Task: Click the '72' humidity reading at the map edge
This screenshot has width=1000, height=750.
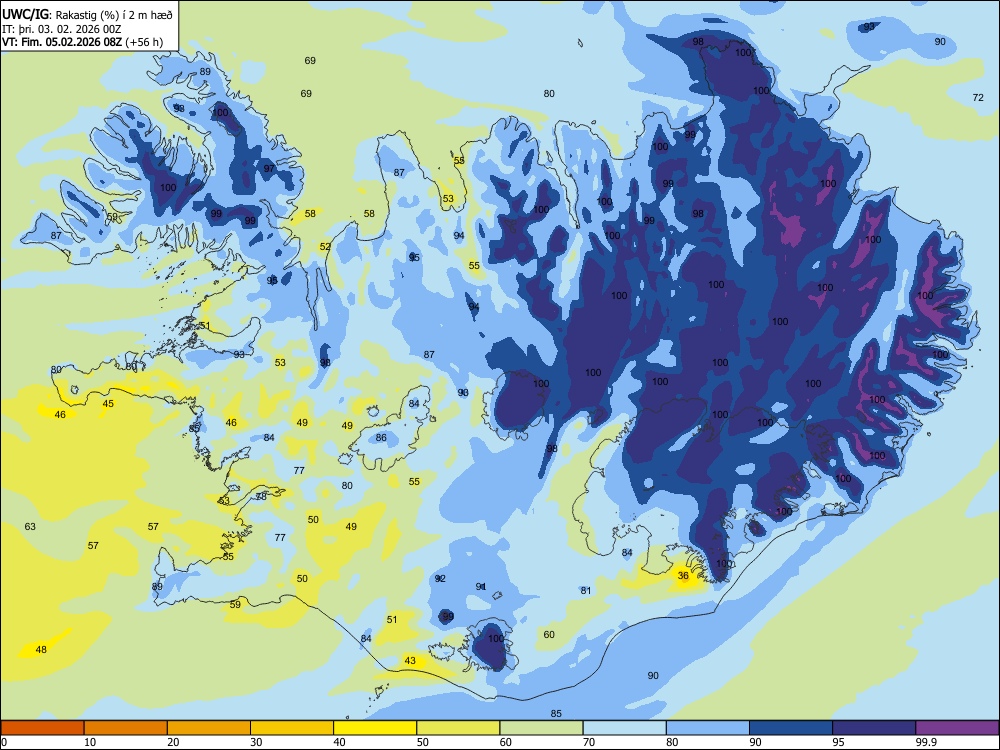Action: (978, 98)
